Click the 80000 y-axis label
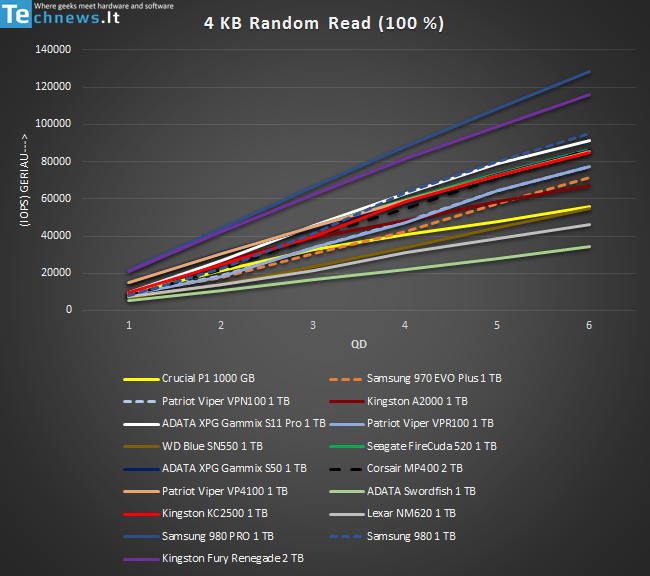This screenshot has width=650, height=576. 56,161
